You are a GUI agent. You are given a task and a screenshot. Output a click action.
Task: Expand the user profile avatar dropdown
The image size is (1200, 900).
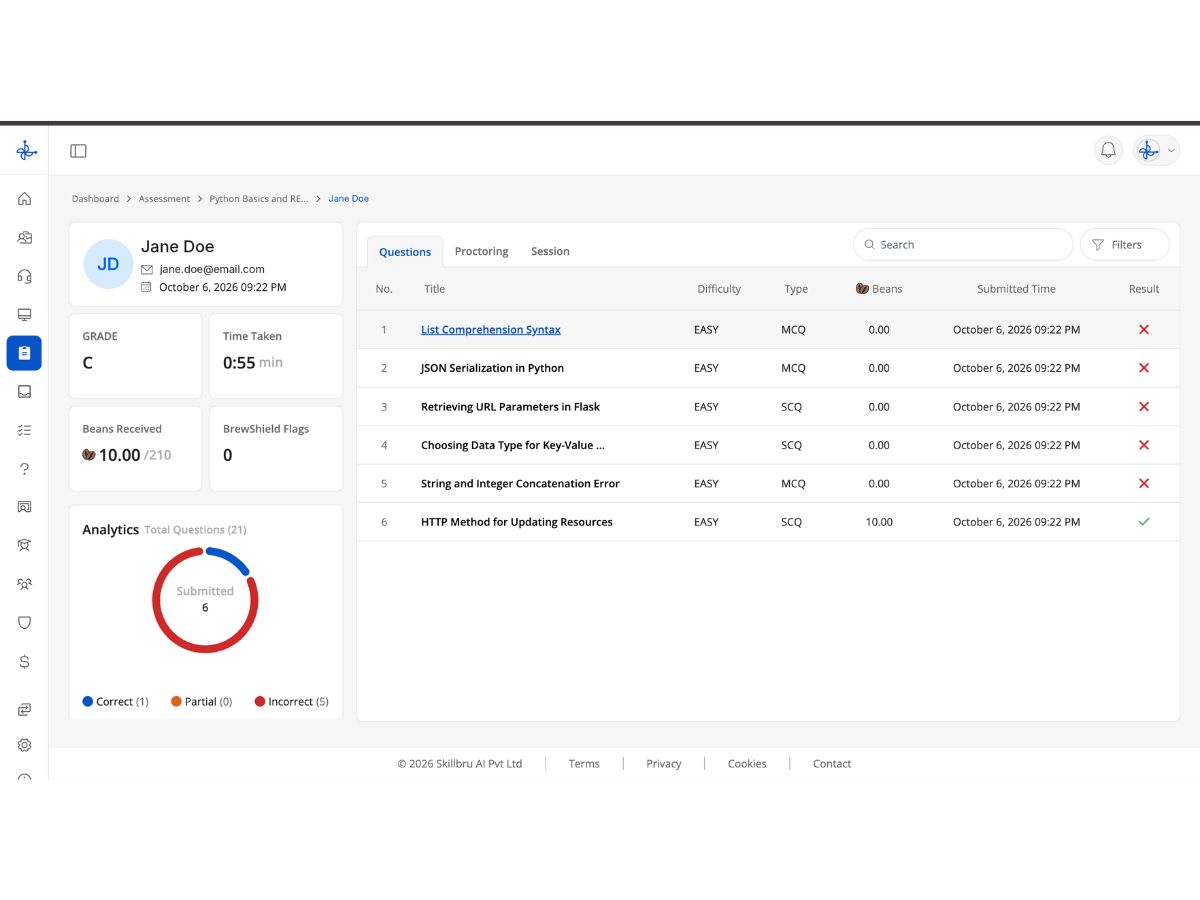tap(1157, 150)
